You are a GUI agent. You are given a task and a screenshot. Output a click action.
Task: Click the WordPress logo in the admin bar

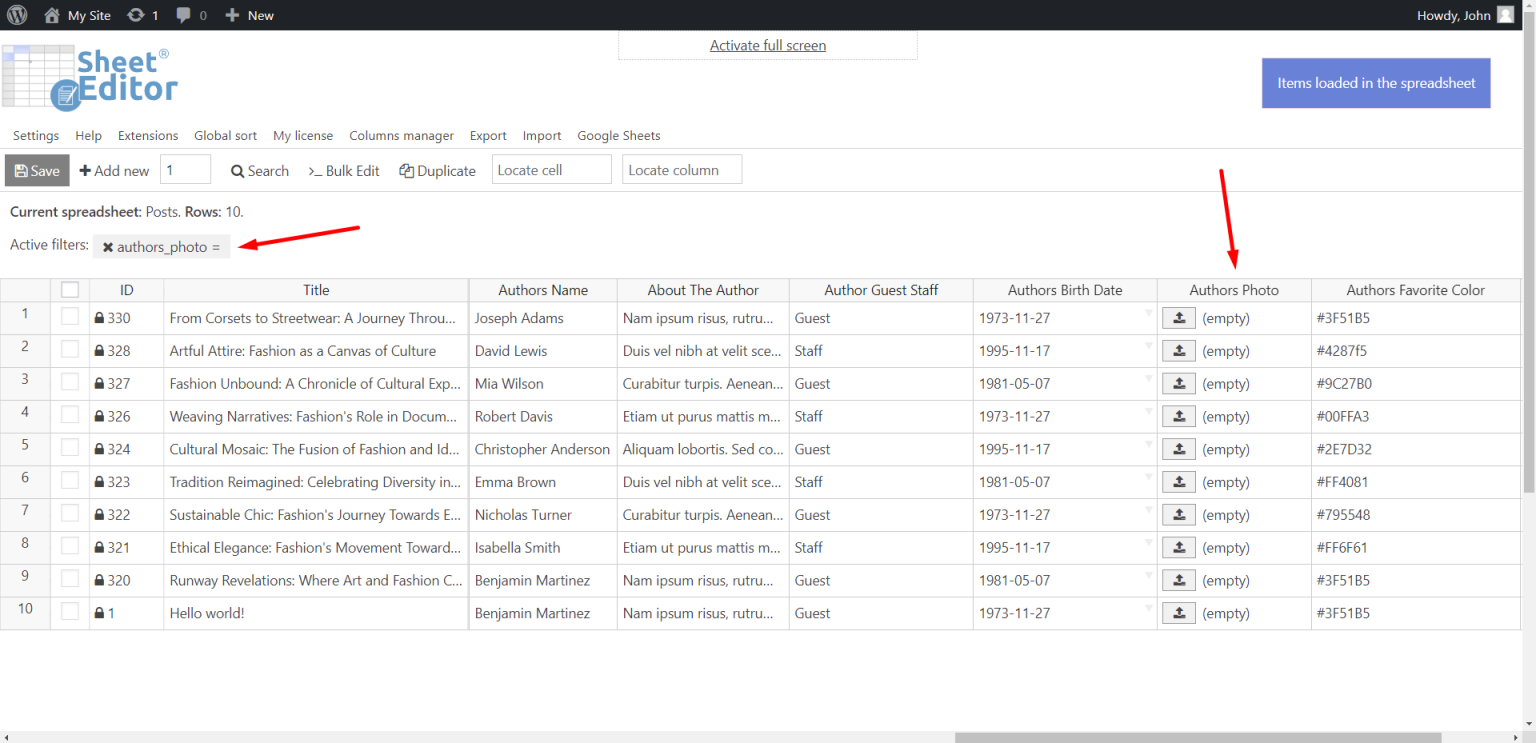(x=17, y=14)
